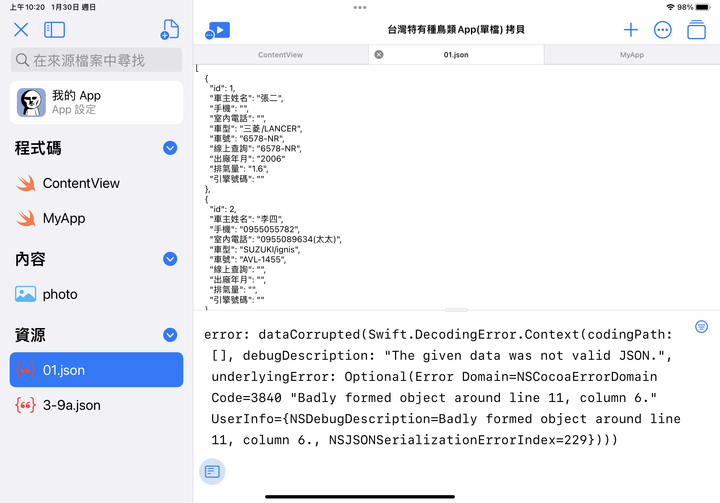The image size is (720, 503).
Task: Switch to the MyApp tab
Action: tap(632, 55)
